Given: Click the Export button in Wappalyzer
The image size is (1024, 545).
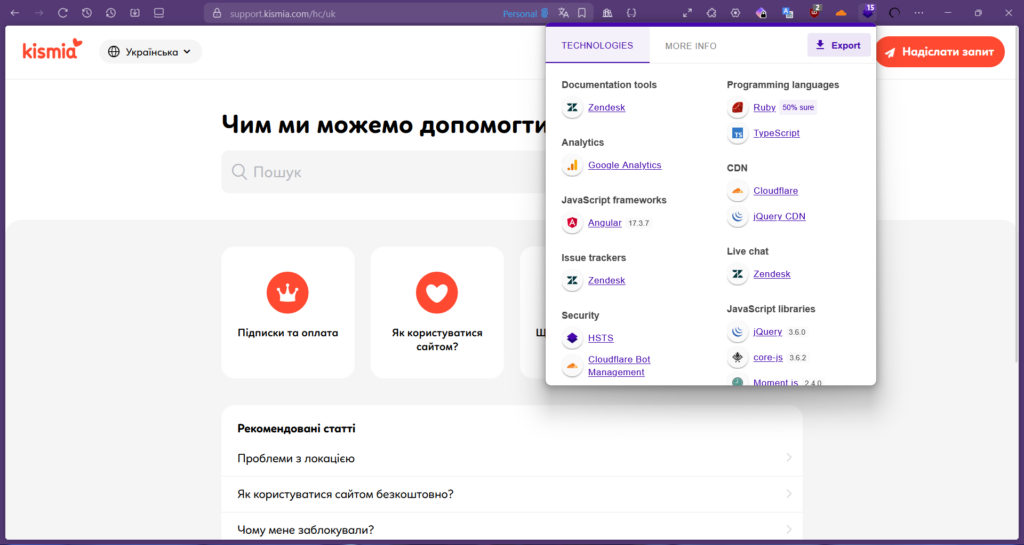Looking at the screenshot, I should [x=838, y=45].
